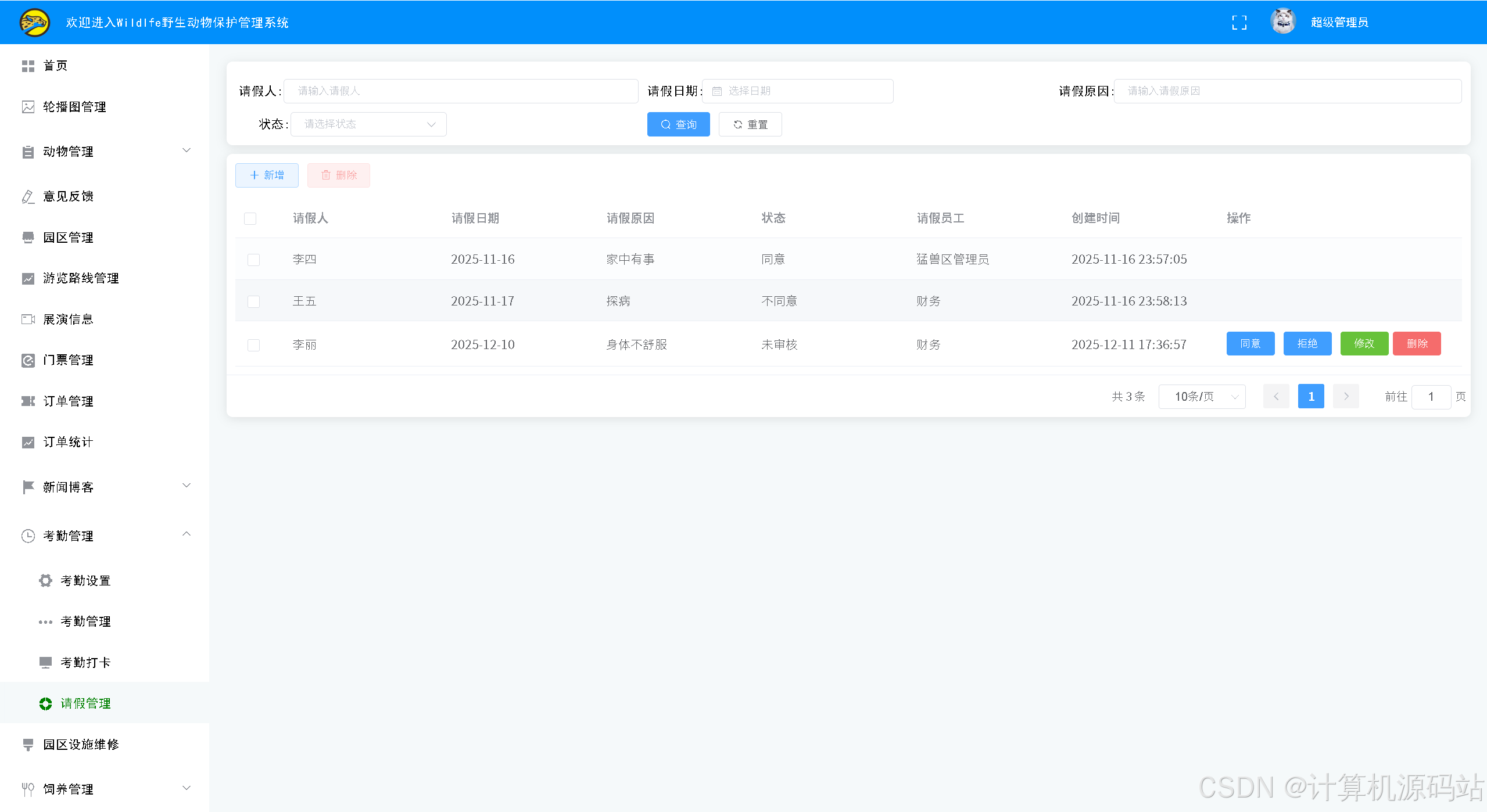Click the 轮播图管理 image icon

(x=28, y=107)
